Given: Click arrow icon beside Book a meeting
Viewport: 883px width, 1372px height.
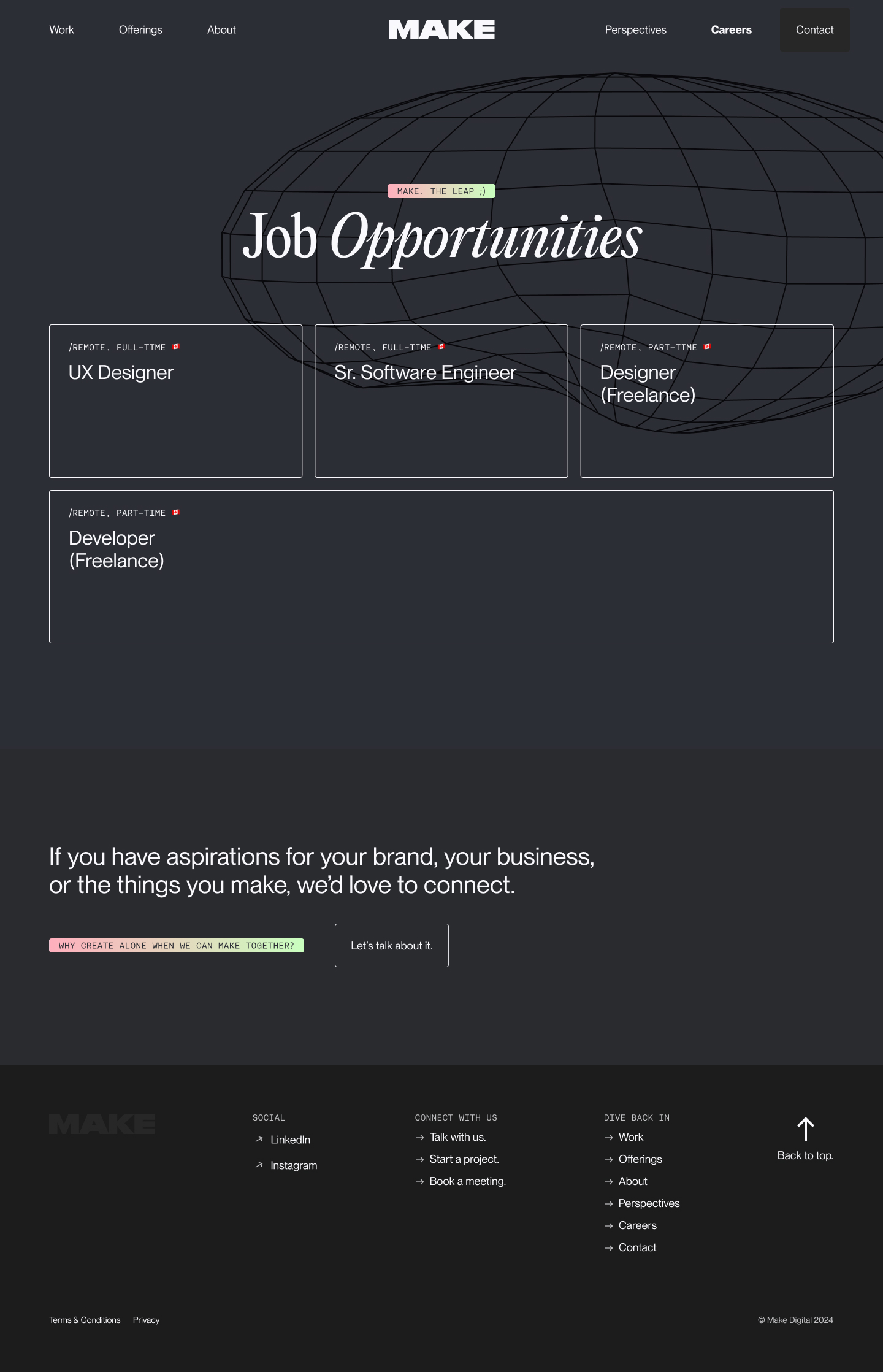Looking at the screenshot, I should tap(419, 1182).
